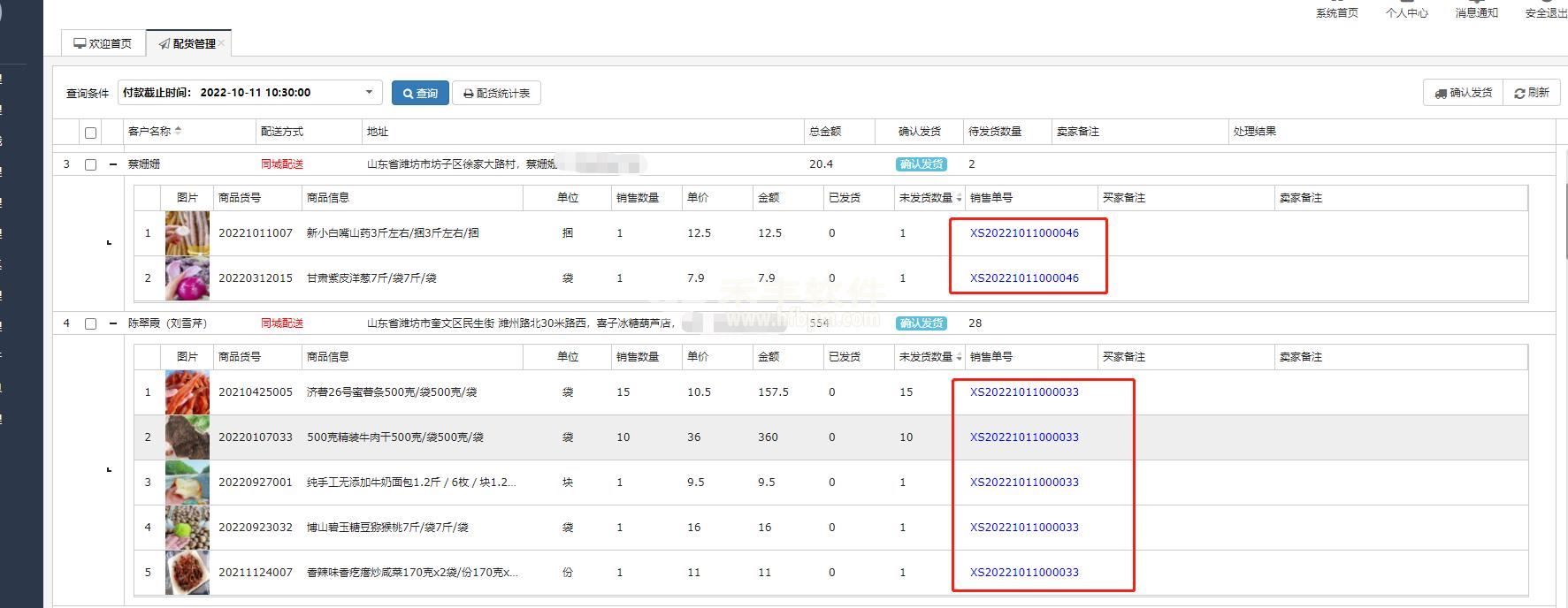Select the checkbox for 陈翠霞 row

point(90,323)
